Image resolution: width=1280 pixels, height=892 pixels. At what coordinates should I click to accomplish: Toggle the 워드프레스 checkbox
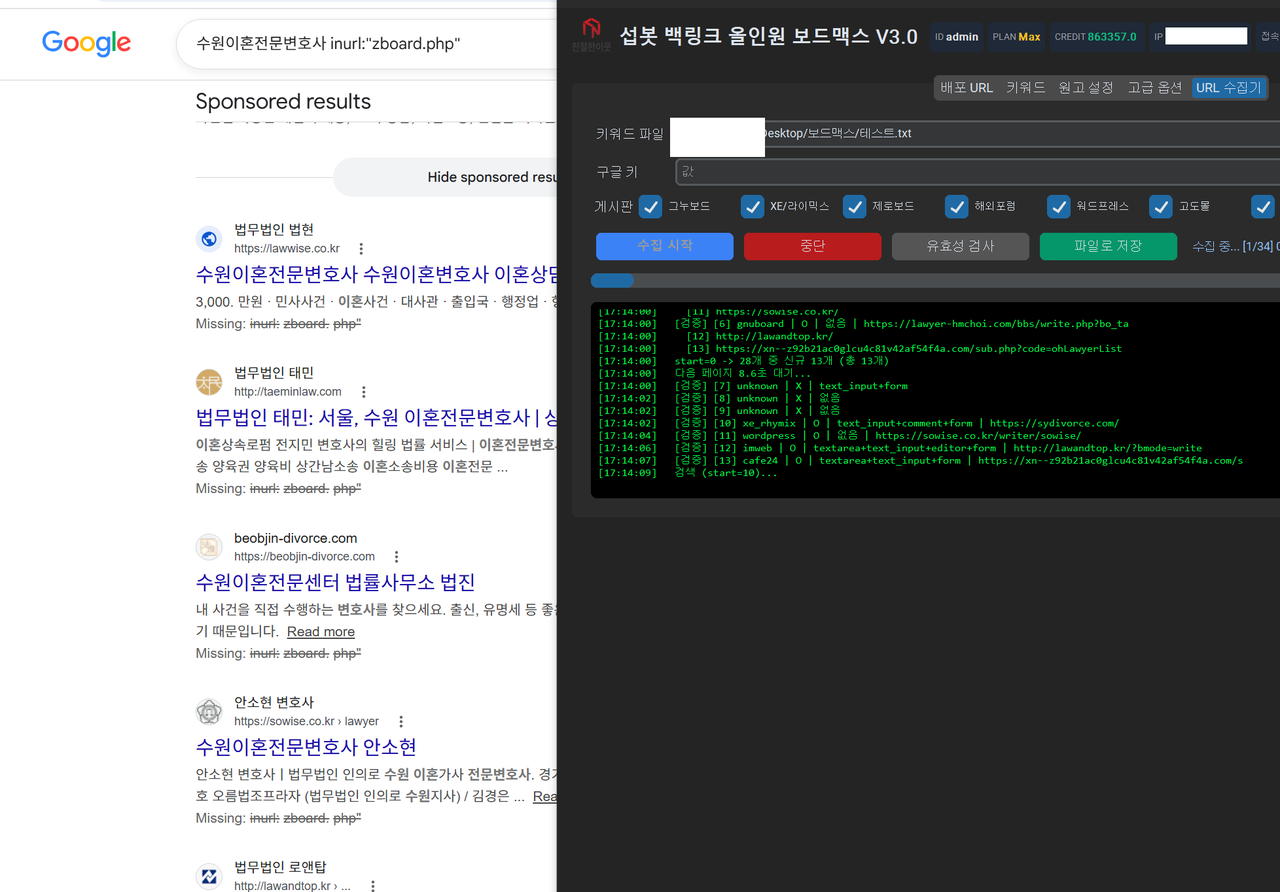pyautogui.click(x=1058, y=206)
